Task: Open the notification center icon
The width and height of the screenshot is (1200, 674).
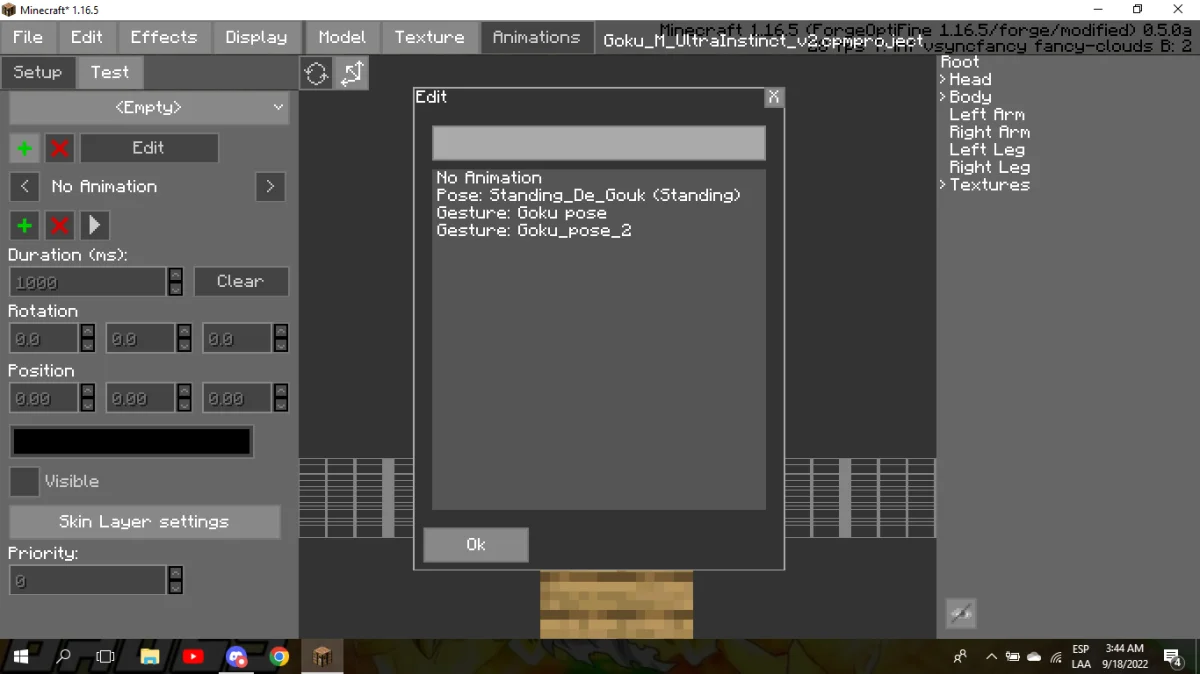Action: (1173, 657)
